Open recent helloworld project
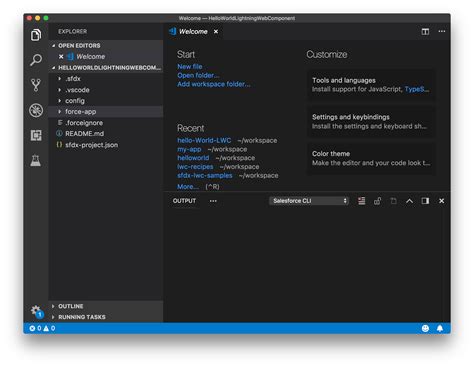This screenshot has width=474, height=367. click(193, 158)
